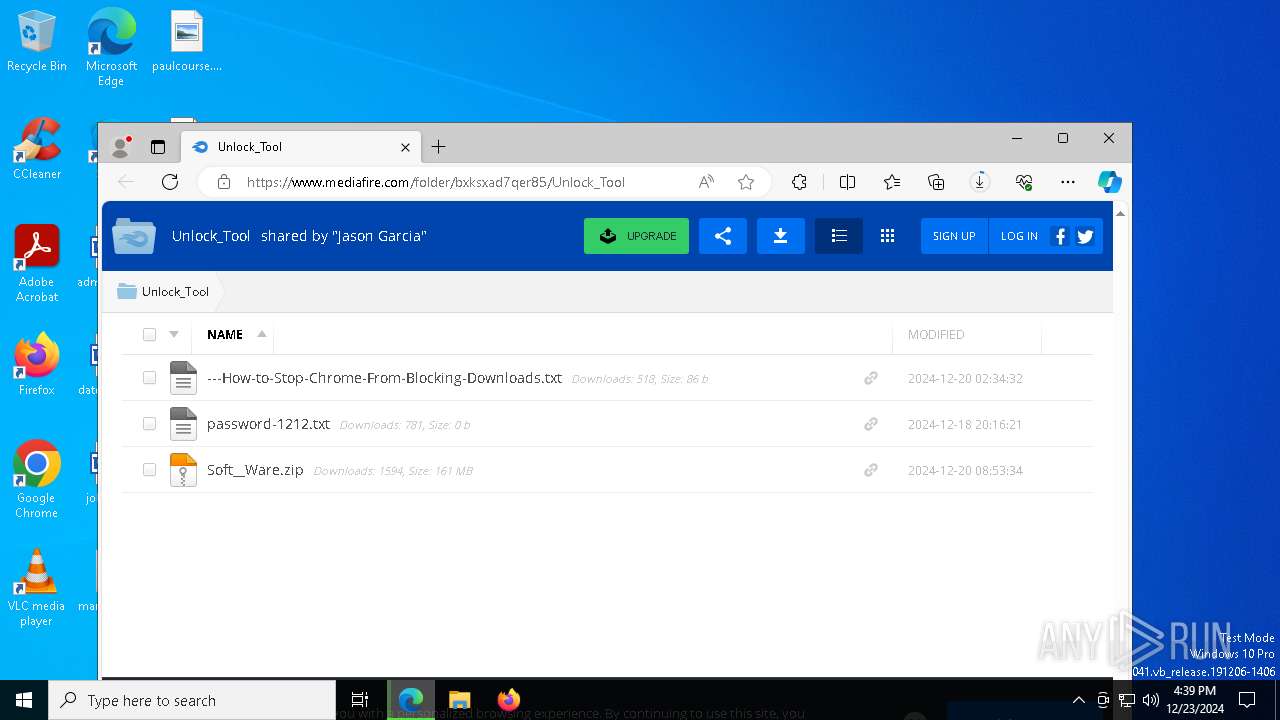Image resolution: width=1280 pixels, height=720 pixels.
Task: Click the Windows search box
Action: pyautogui.click(x=192, y=700)
